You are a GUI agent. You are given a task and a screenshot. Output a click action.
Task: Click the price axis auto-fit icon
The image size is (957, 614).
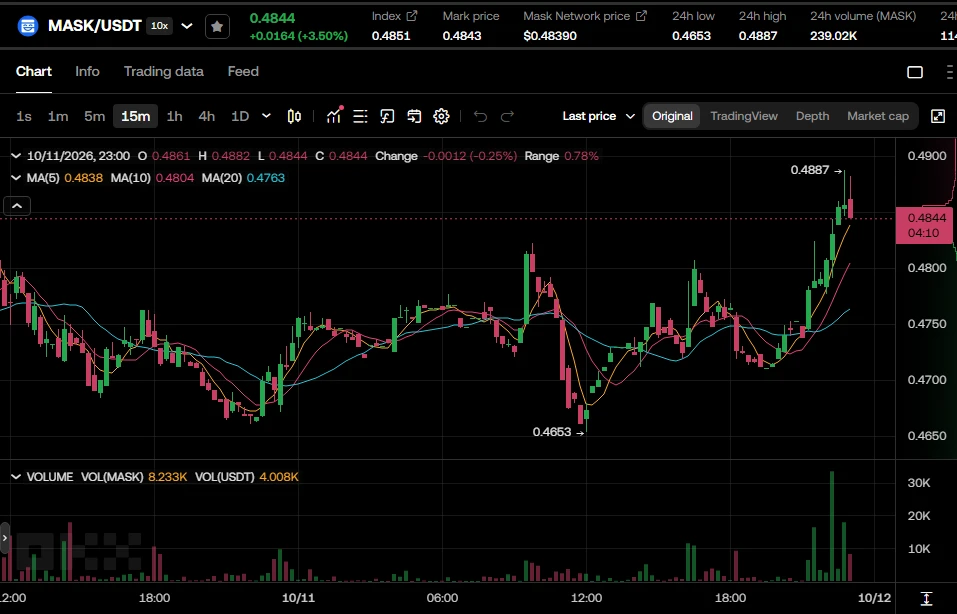point(926,598)
